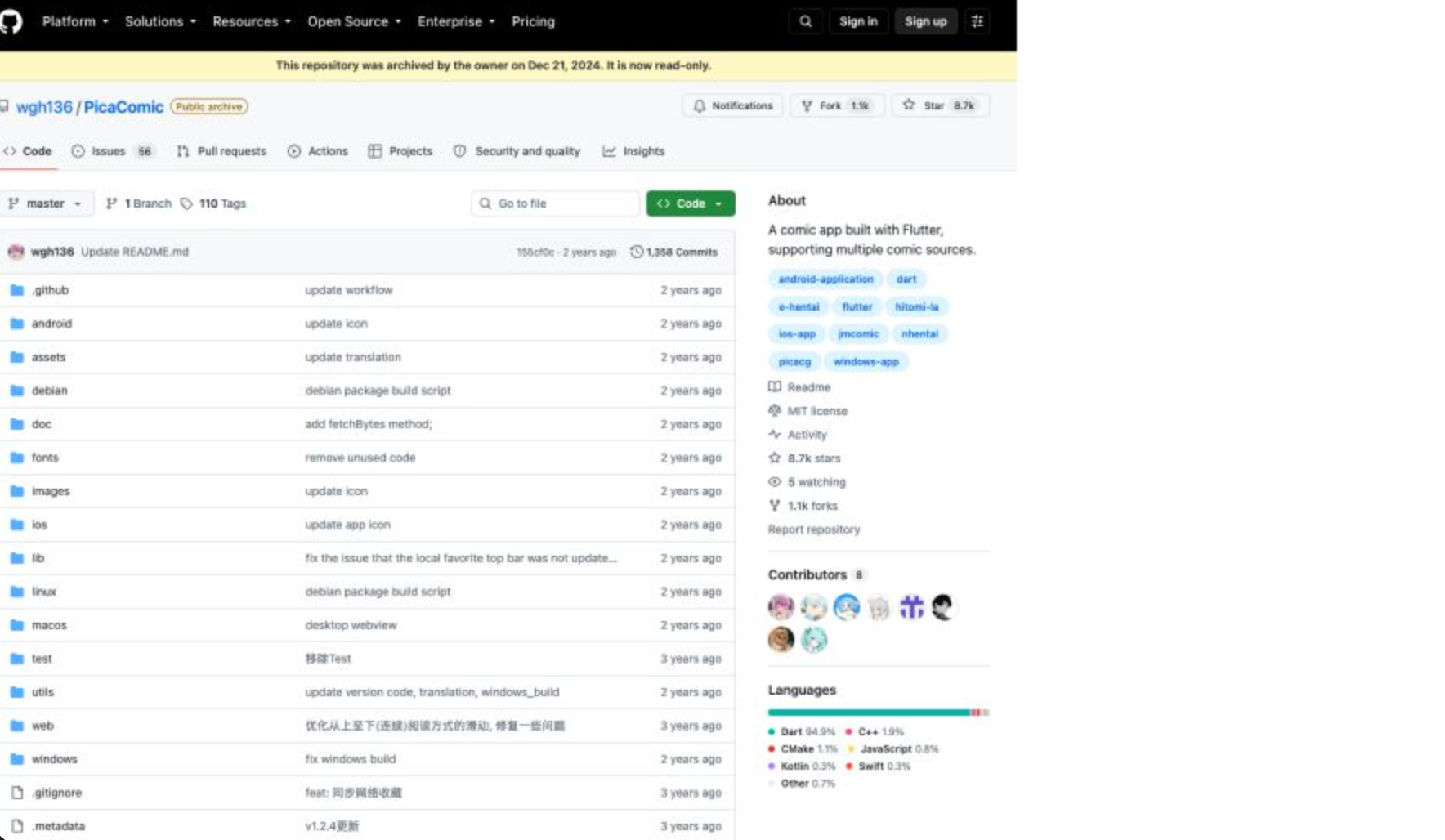1445x840 pixels.
Task: Open the PicaComic repository name link
Action: pyautogui.click(x=123, y=107)
